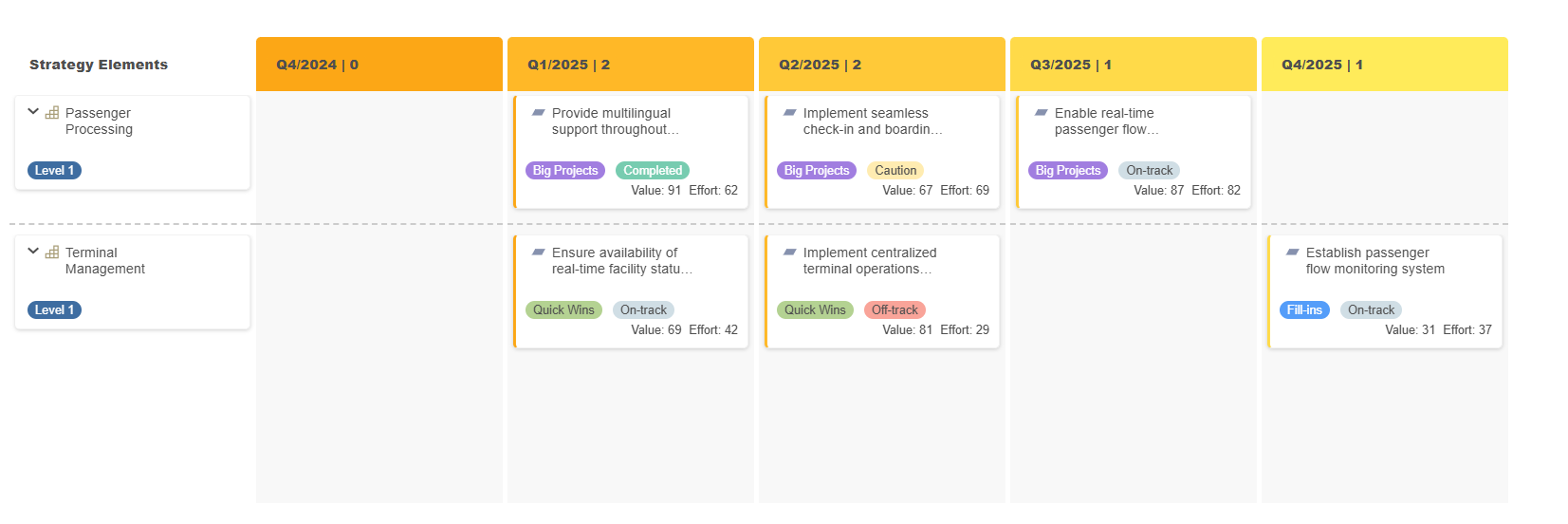1568x524 pixels.
Task: Click the flag icon on real-time passenger flow card
Action: click(1041, 112)
